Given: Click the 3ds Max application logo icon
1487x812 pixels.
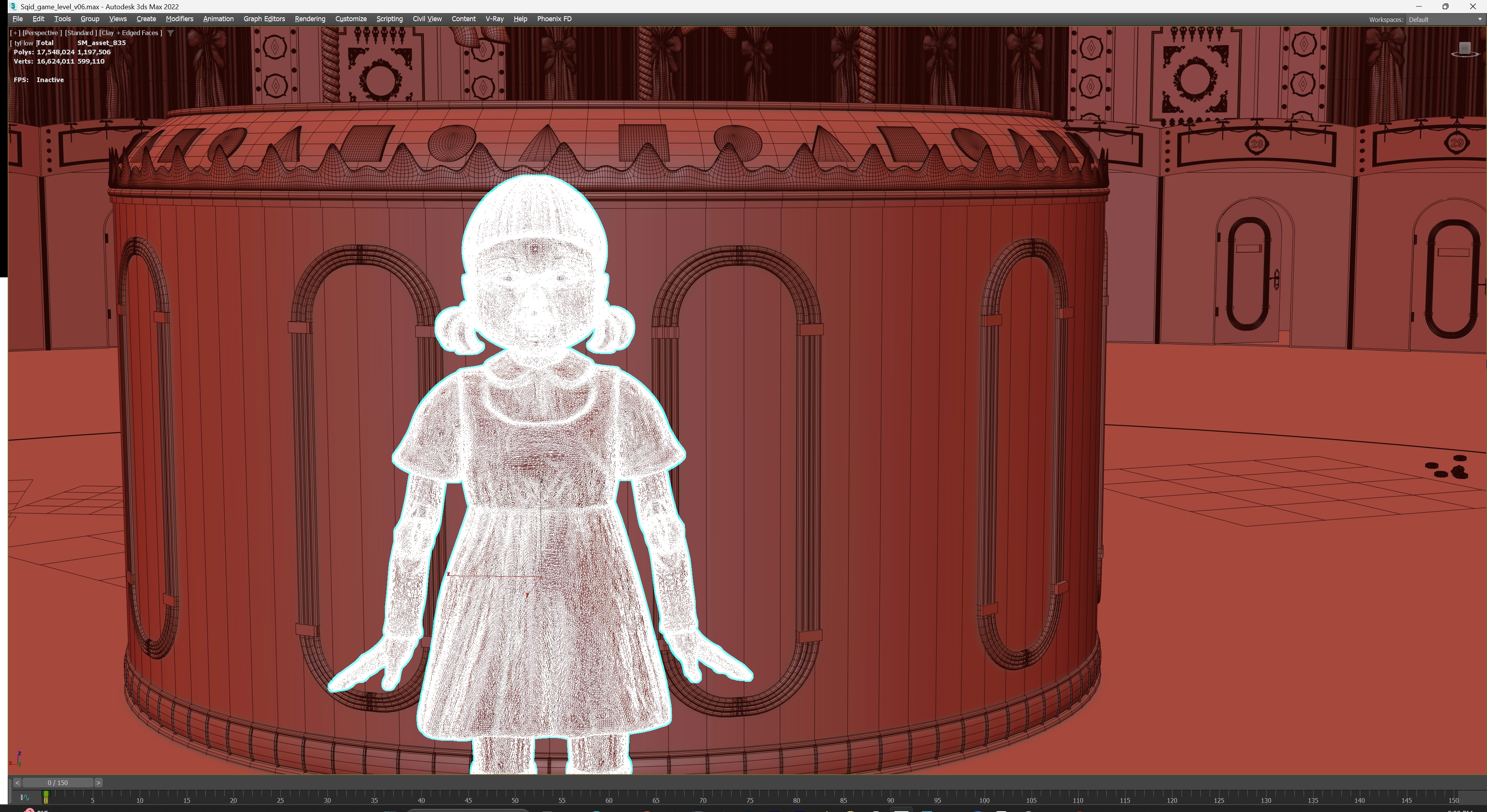Looking at the screenshot, I should click(12, 6).
